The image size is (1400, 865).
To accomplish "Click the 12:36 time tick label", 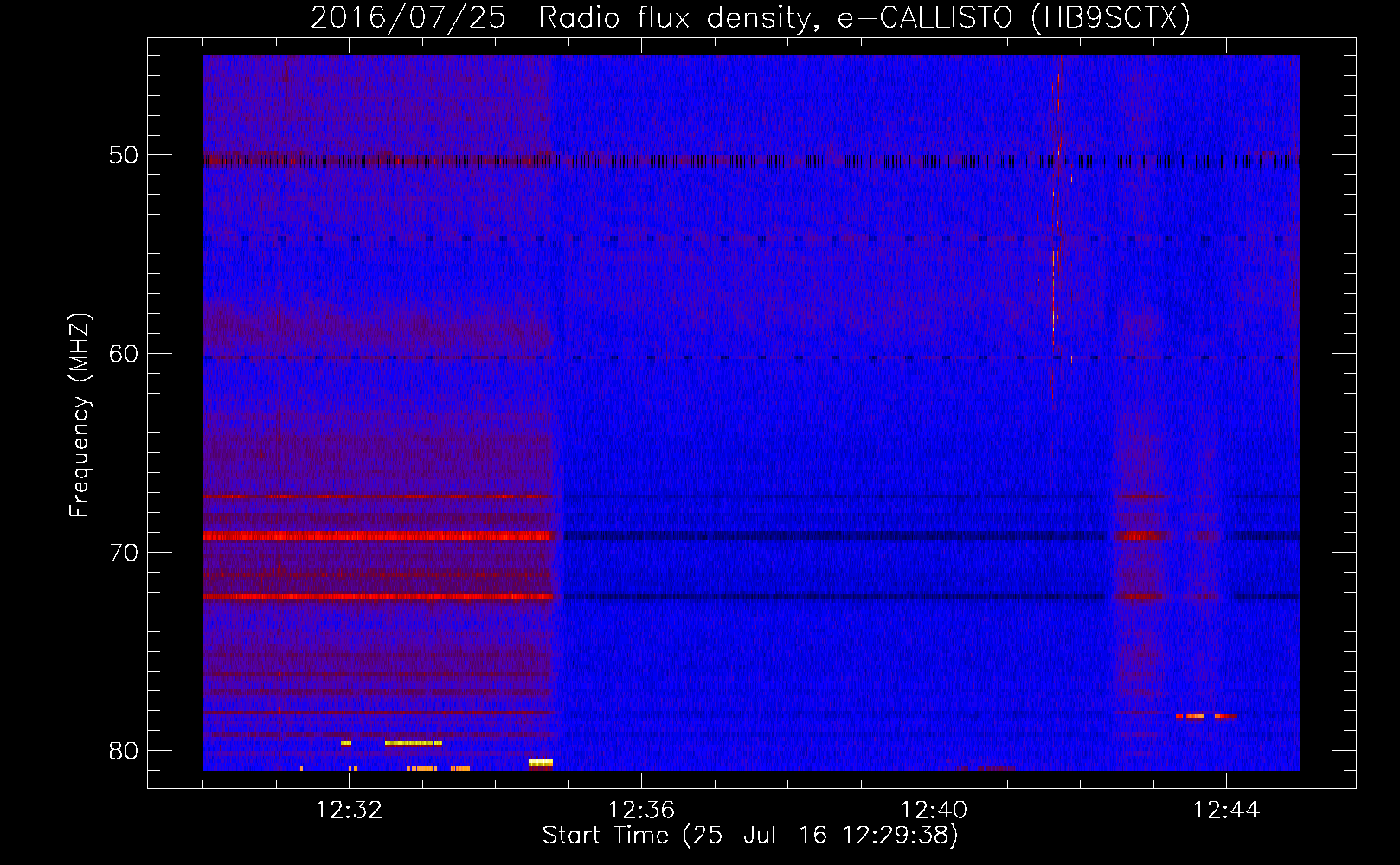I will coord(641,811).
